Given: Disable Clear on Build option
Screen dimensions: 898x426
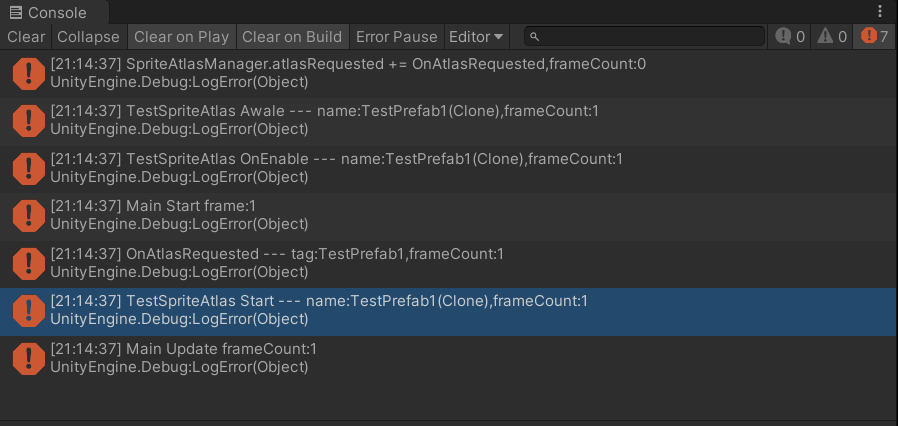Looking at the screenshot, I should (x=292, y=36).
